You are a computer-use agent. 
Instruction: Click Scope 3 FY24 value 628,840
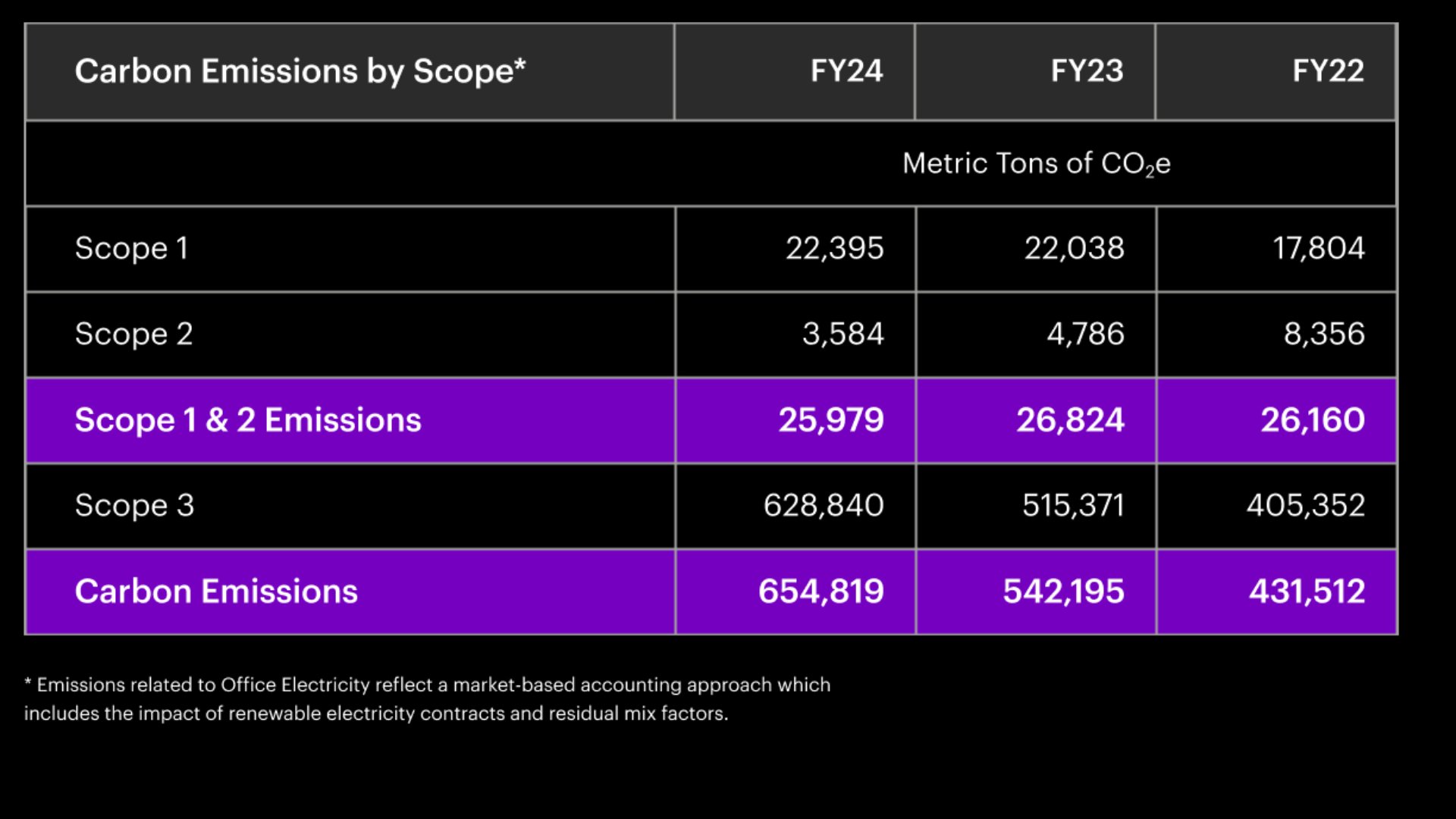[x=824, y=506]
